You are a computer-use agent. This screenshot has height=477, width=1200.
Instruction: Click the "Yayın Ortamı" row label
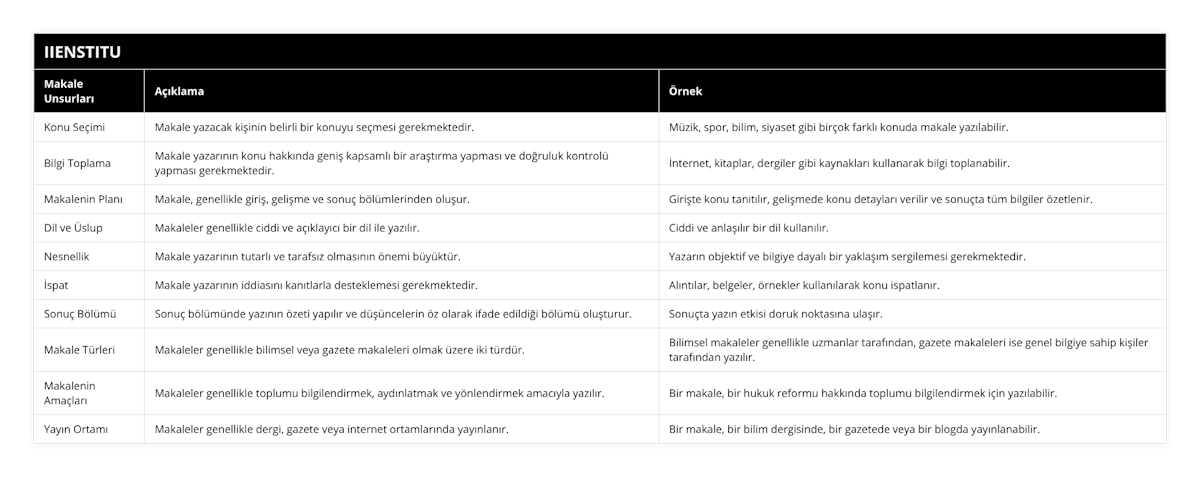77,429
